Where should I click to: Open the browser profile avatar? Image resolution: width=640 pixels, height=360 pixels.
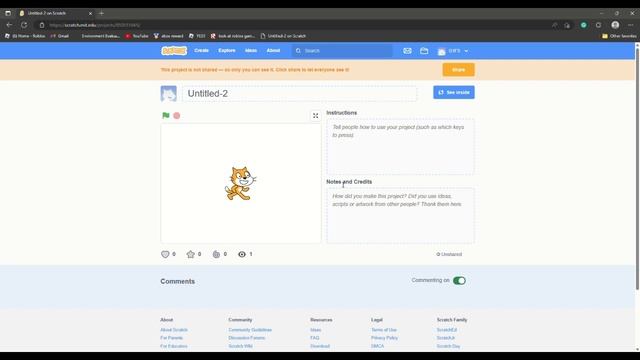tap(615, 25)
